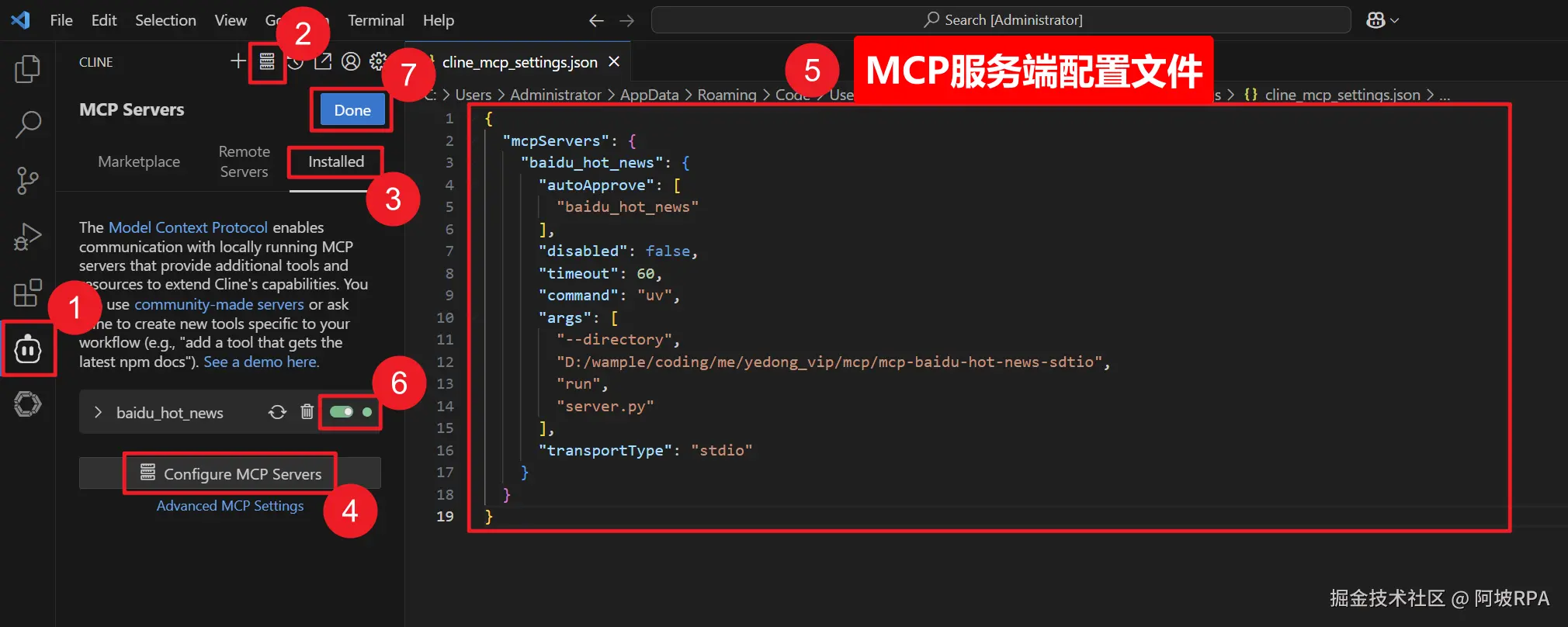Click Configure MCP Servers button
1568x627 pixels.
[x=230, y=473]
